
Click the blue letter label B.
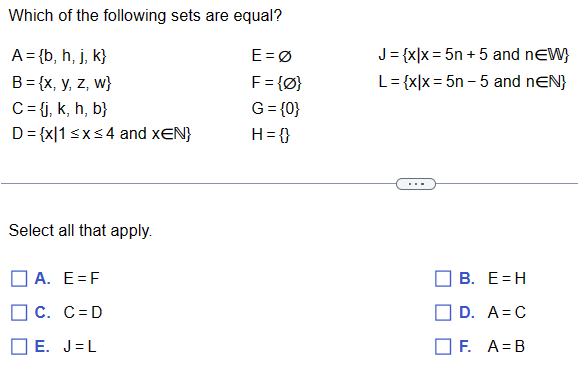[x=467, y=278]
